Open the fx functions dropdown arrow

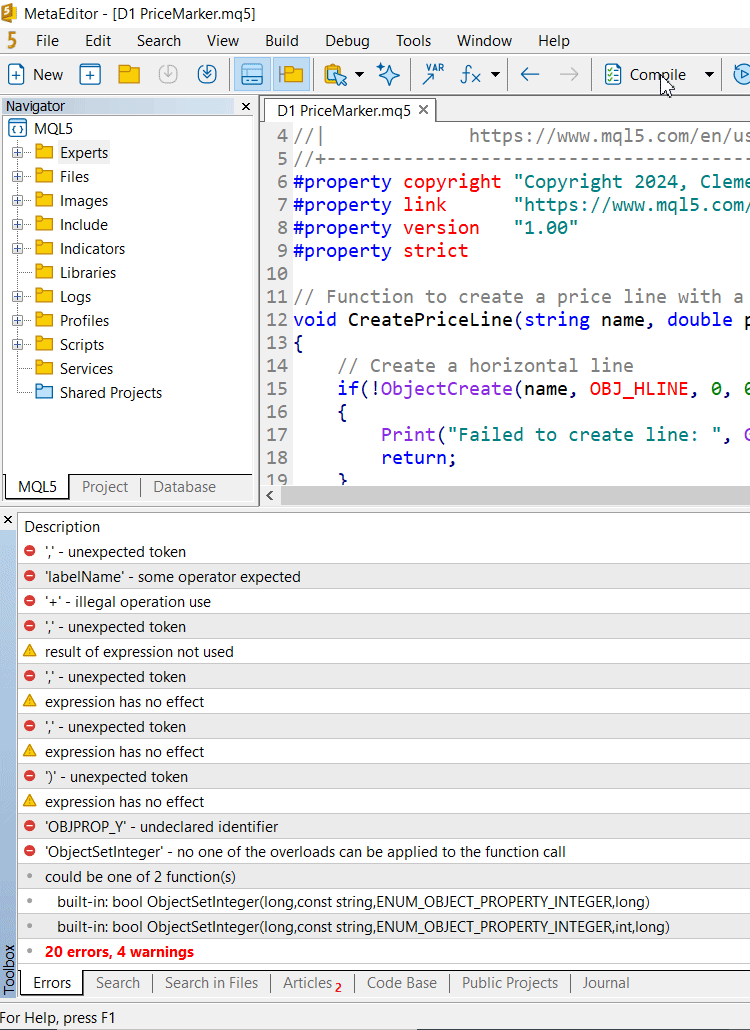point(495,74)
